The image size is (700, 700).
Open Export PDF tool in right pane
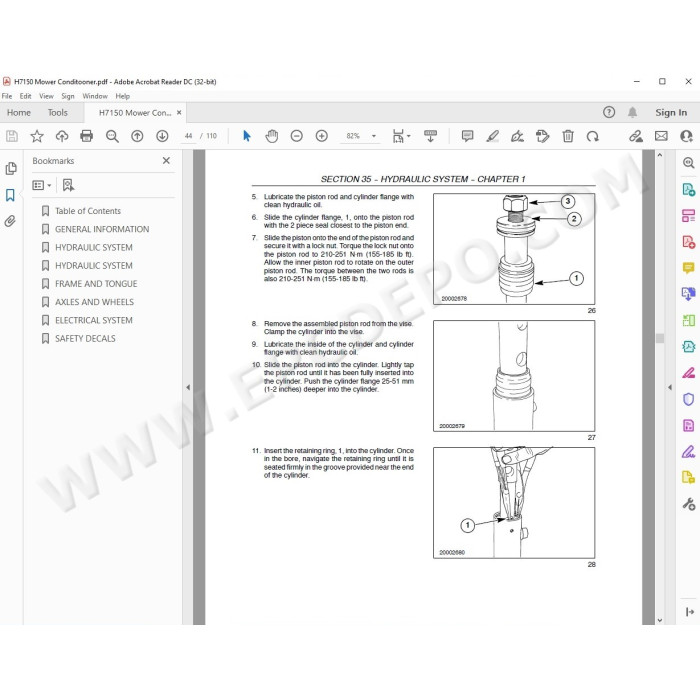pos(688,189)
